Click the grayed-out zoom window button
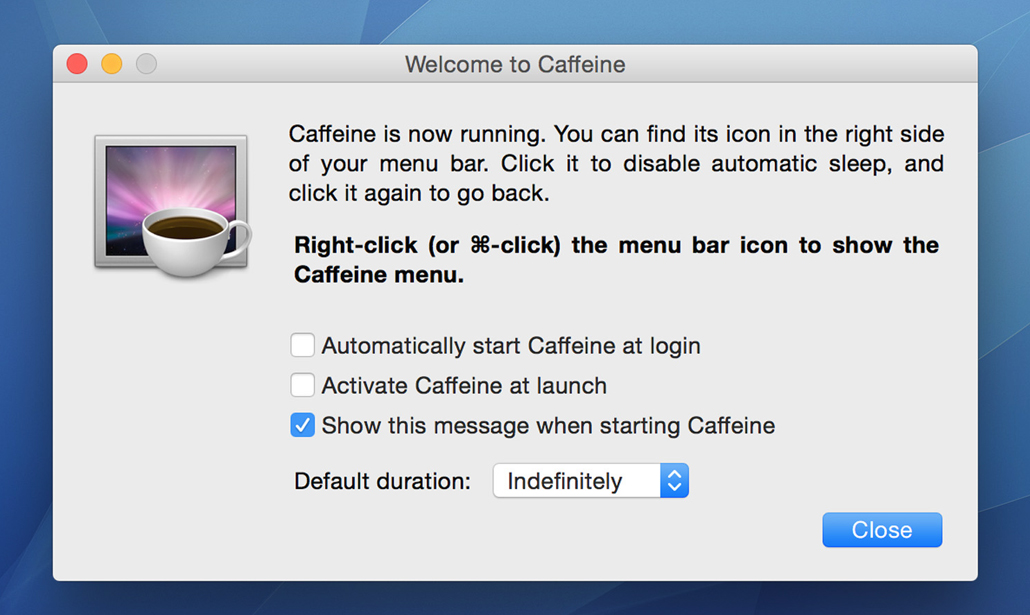1030x615 pixels. (x=146, y=64)
